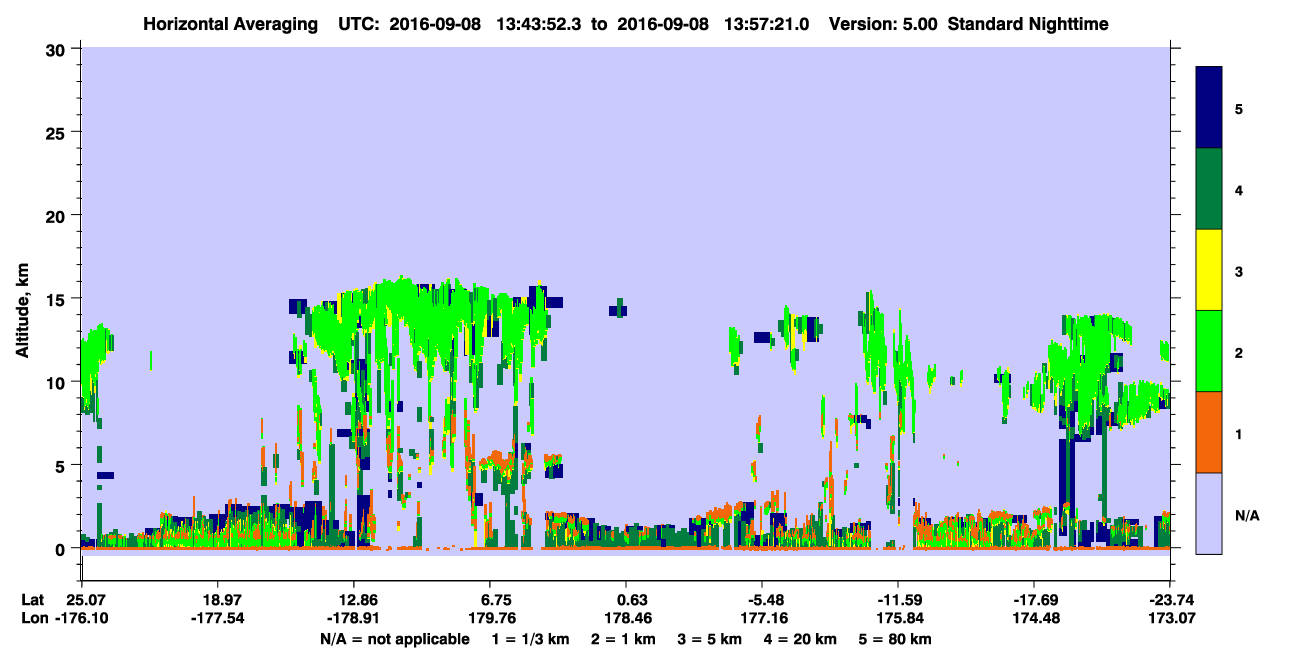Click the 'N/A = not applicable' legend text
The height and width of the screenshot is (667, 1300).
pos(395,639)
